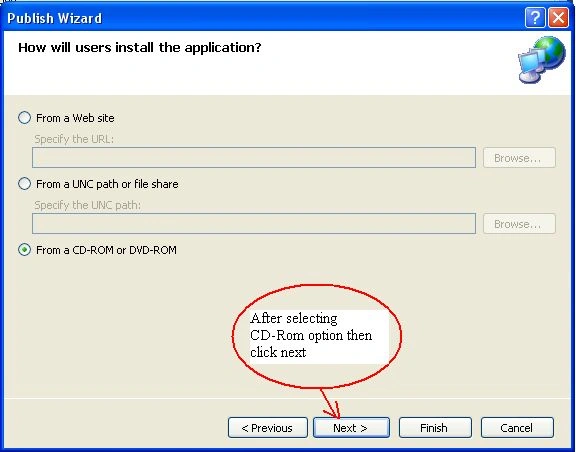Close the Publish Wizard window
This screenshot has width=576, height=452.
click(558, 17)
